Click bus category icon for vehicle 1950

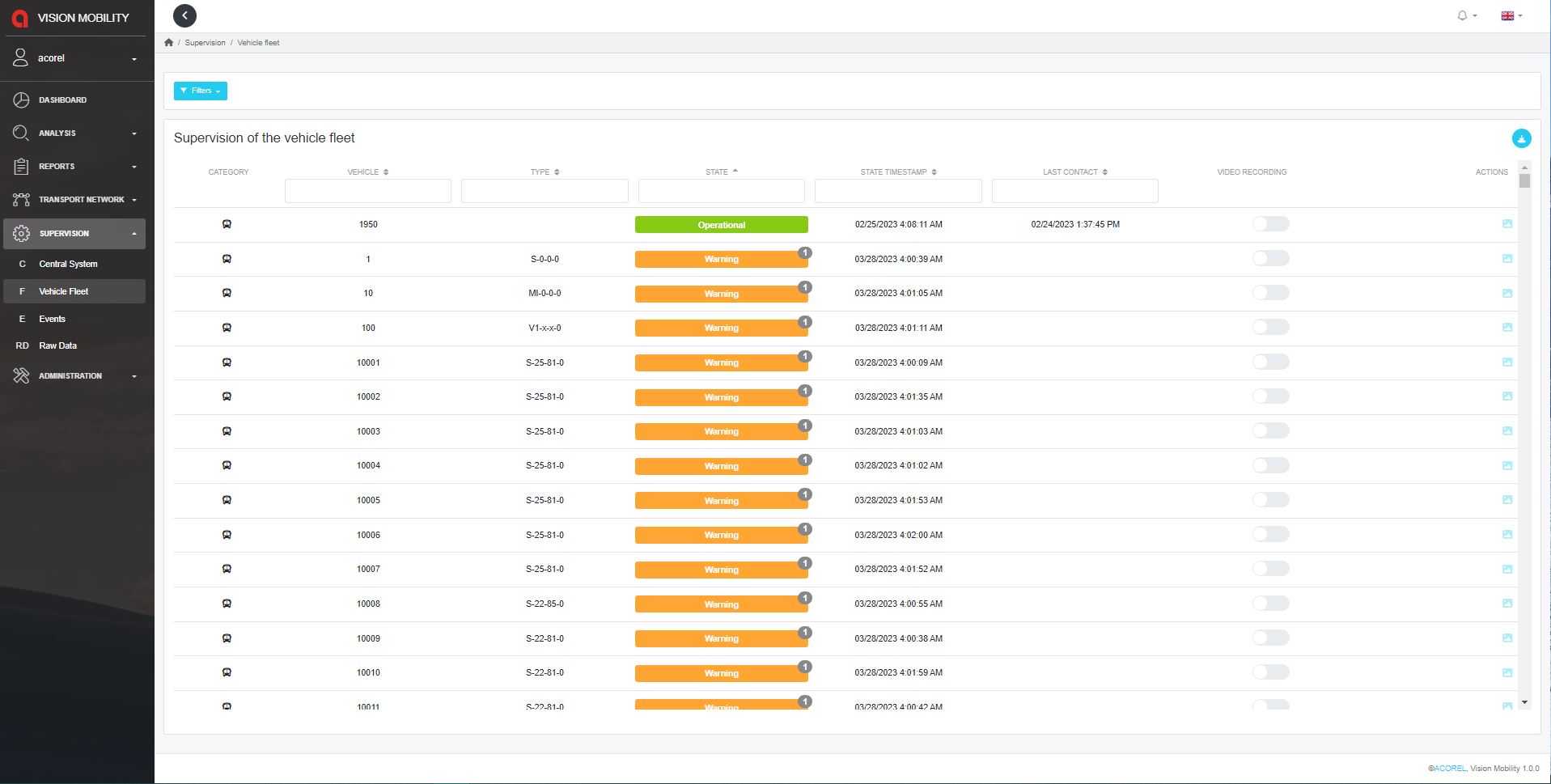click(227, 224)
